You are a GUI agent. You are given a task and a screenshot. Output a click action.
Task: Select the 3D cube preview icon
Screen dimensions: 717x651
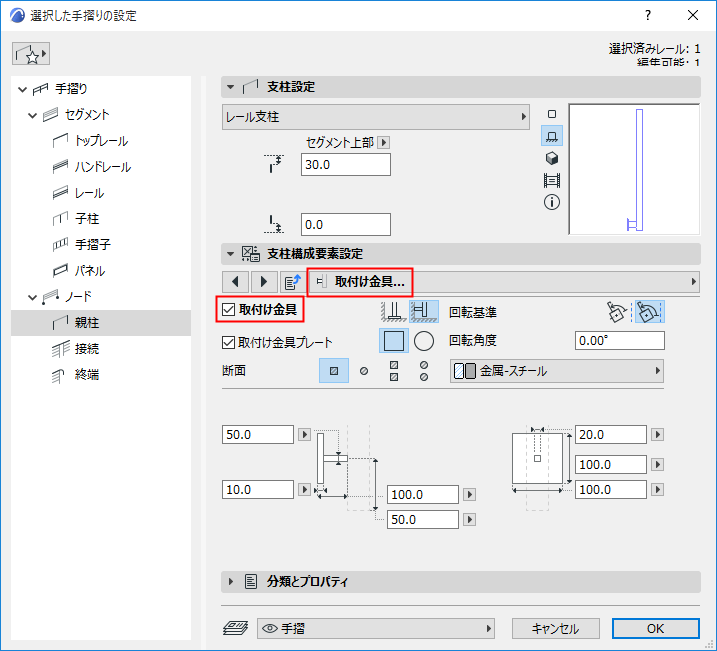pyautogui.click(x=552, y=158)
